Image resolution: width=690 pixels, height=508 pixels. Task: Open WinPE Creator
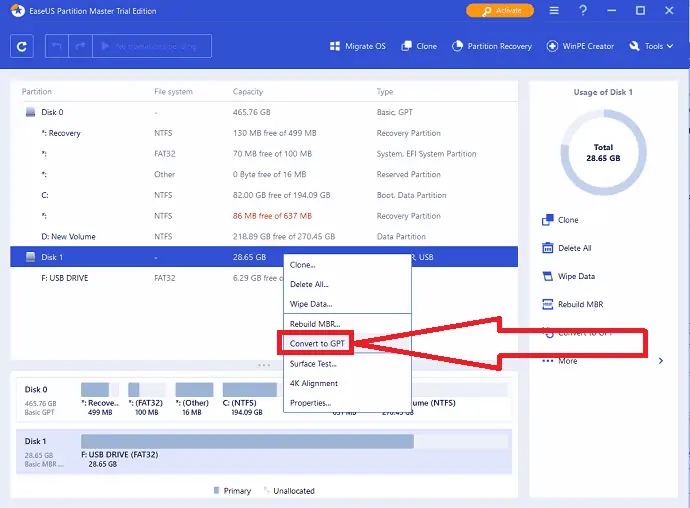(580, 46)
